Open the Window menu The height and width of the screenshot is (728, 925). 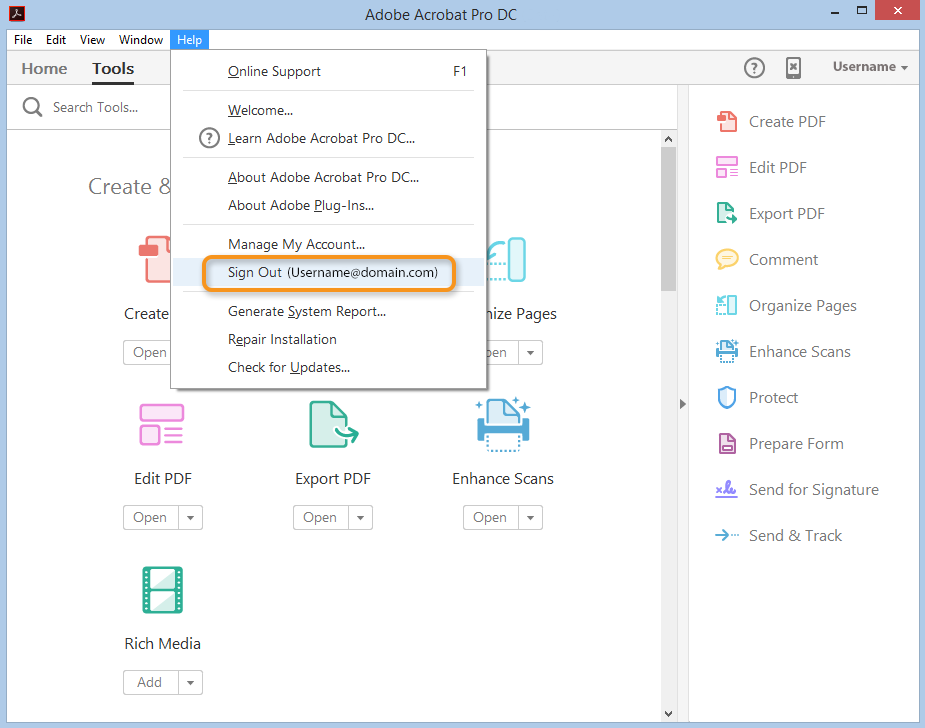pos(140,39)
